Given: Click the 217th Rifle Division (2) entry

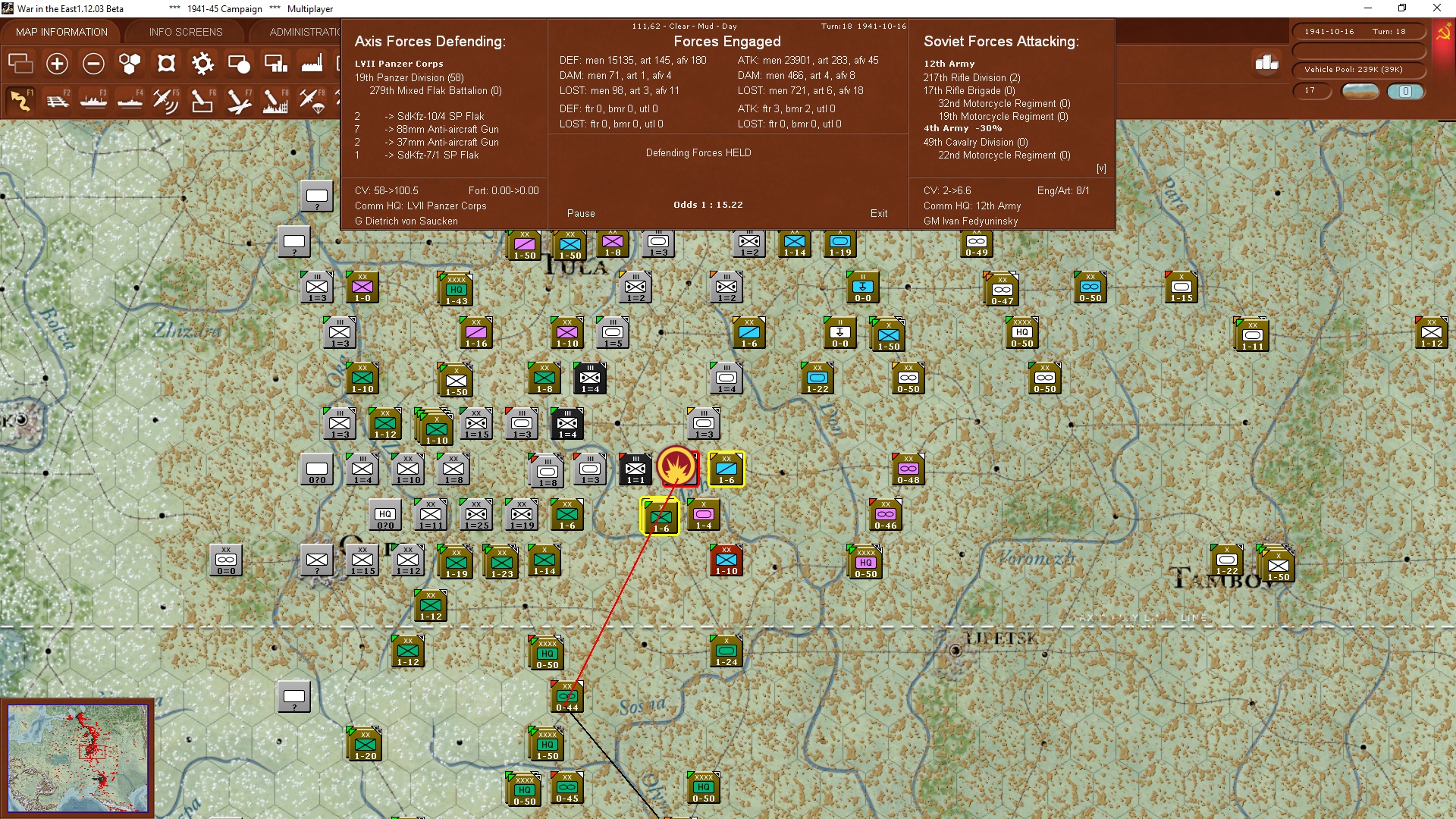Looking at the screenshot, I should coord(972,77).
